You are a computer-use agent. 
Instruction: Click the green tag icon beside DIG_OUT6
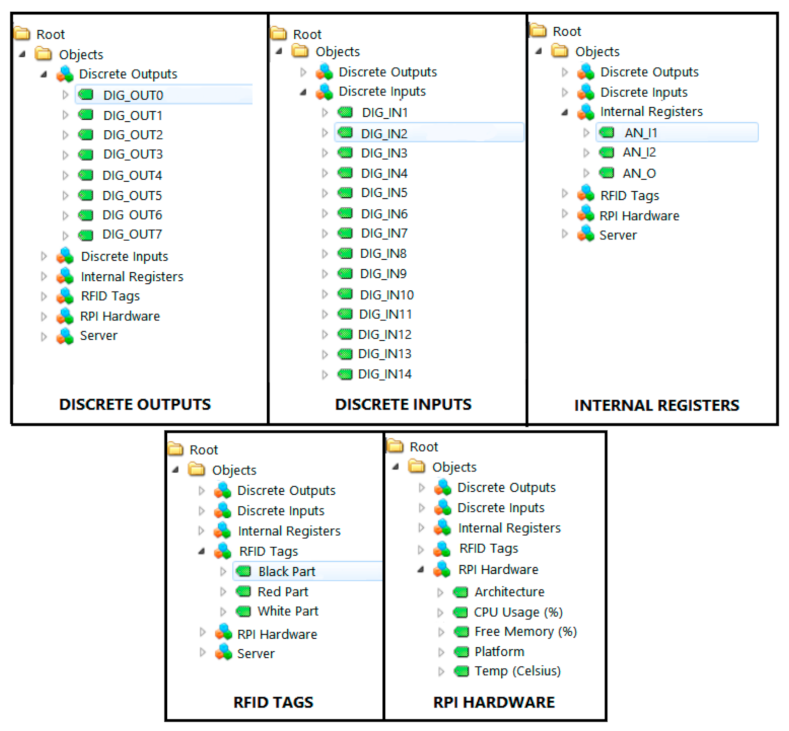pyautogui.click(x=86, y=215)
